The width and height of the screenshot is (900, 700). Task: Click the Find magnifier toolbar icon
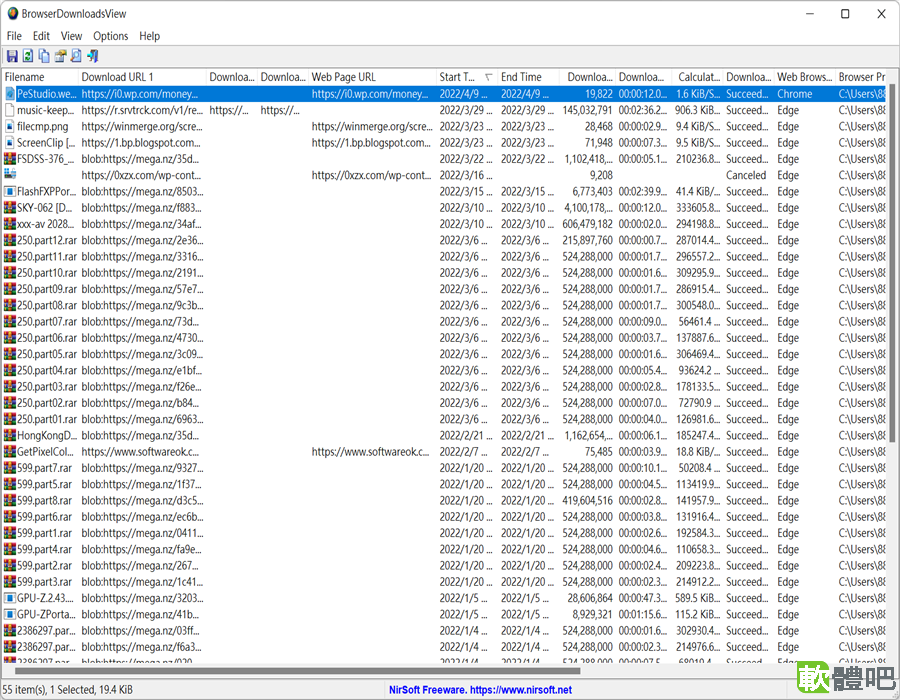76,56
